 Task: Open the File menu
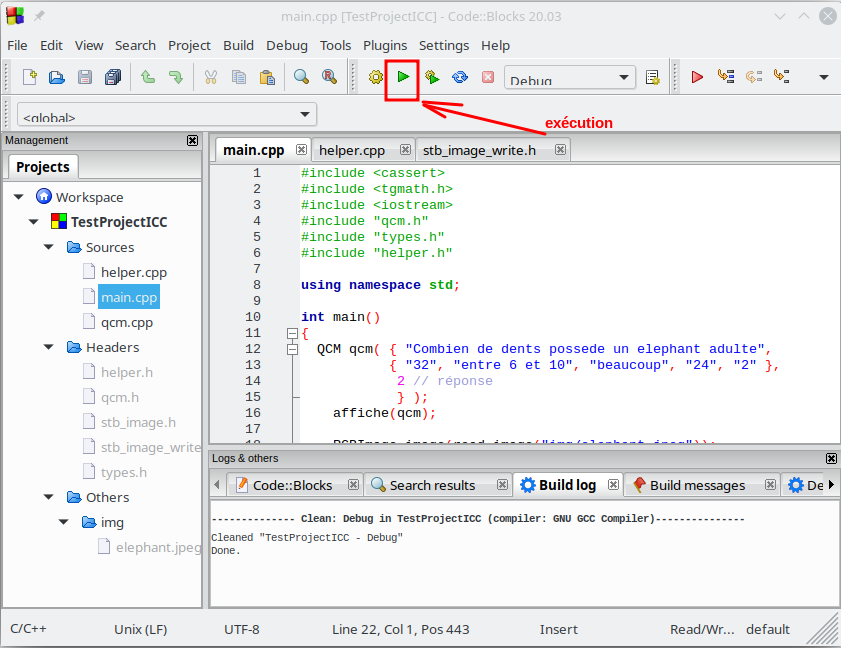point(17,46)
